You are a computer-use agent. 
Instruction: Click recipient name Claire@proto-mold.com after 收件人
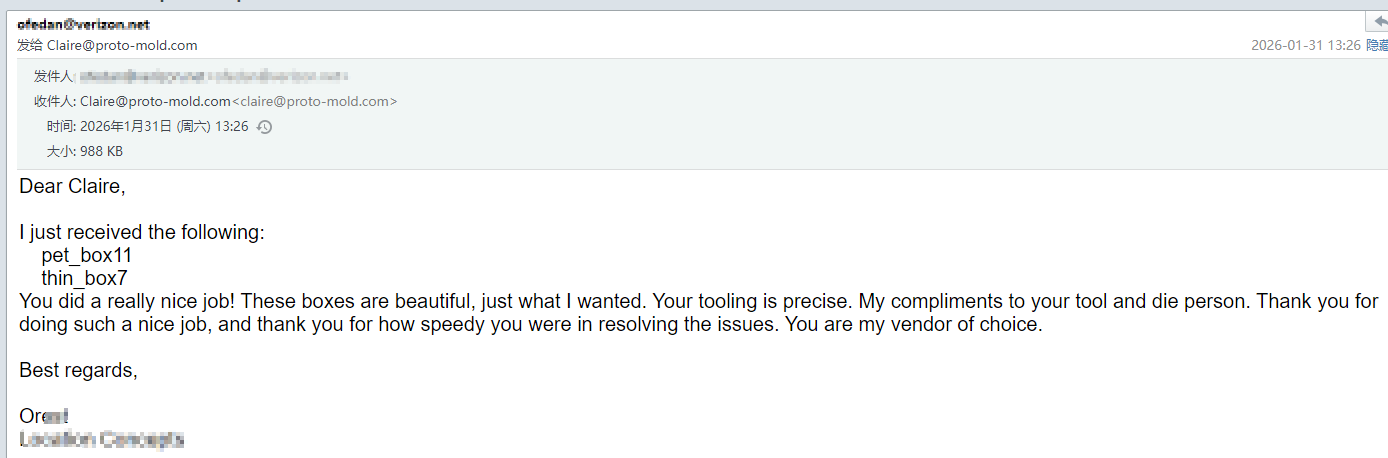(155, 101)
